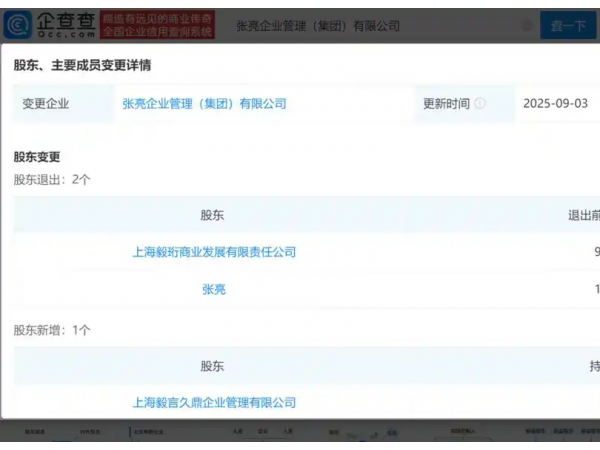Open new shareholder 上海毅言久鼎企业管理有限公司

(x=214, y=402)
